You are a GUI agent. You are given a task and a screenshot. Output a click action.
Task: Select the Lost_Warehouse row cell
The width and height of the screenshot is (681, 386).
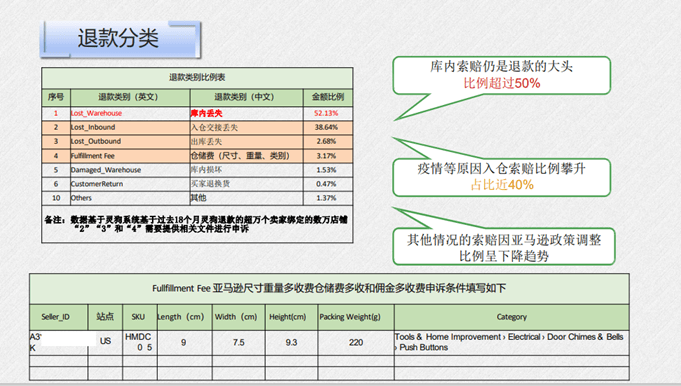(130, 113)
